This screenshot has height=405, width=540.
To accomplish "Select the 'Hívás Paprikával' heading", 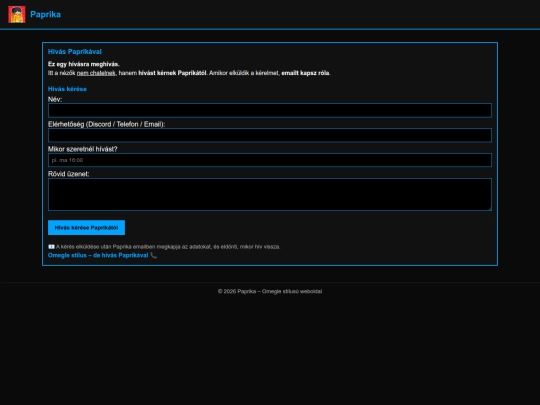I will tap(75, 52).
